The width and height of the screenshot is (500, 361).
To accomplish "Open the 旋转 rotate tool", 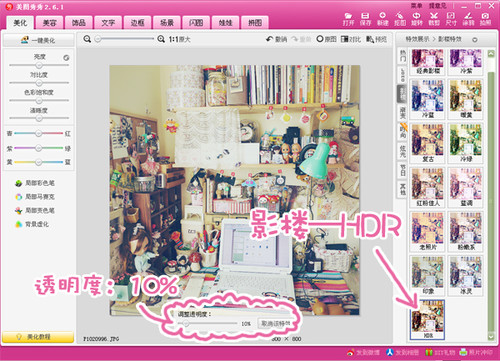I will pos(417,19).
